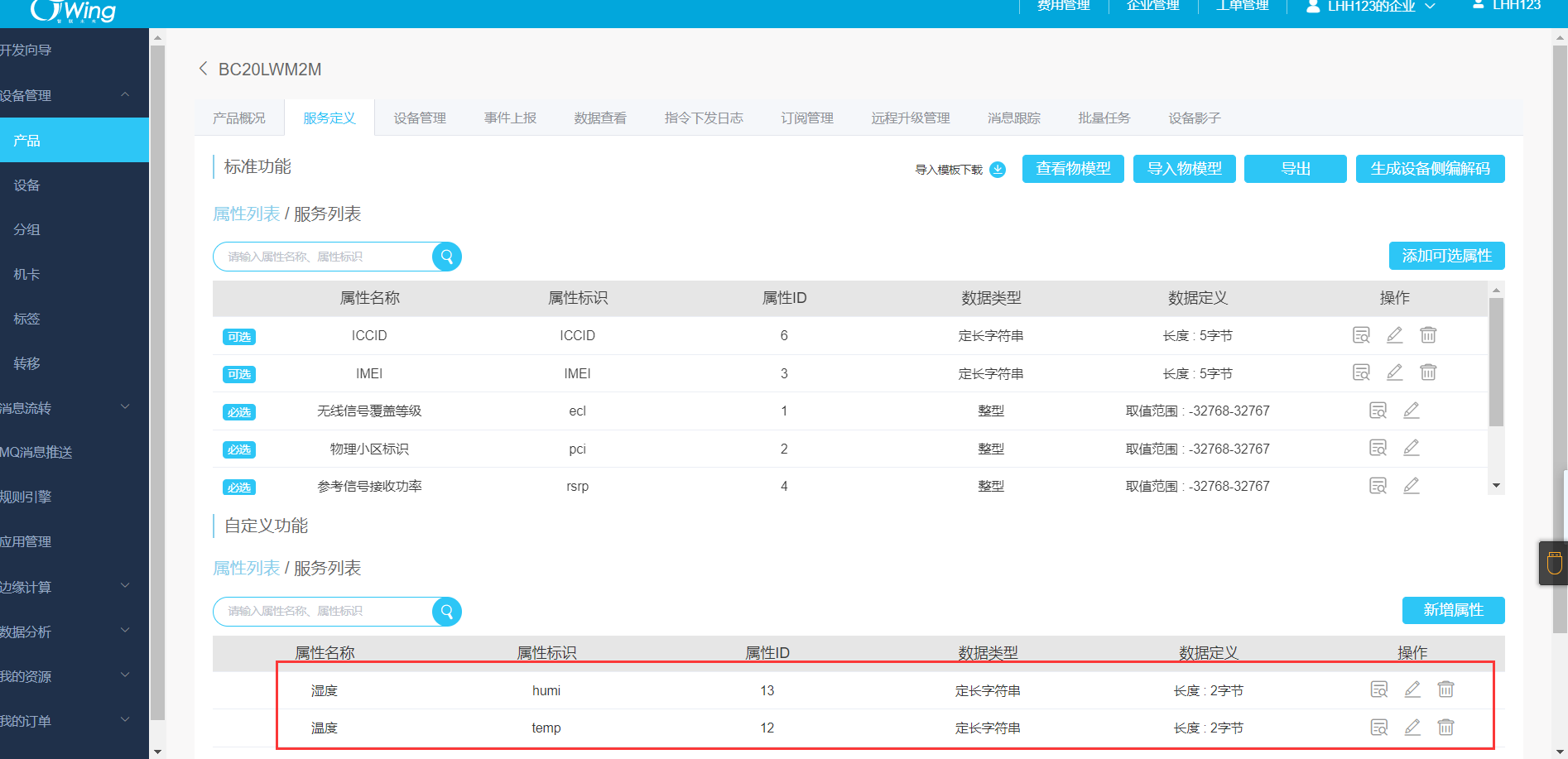Viewport: 1568px width, 759px height.
Task: Click the 导入模板下载 link
Action: (949, 170)
